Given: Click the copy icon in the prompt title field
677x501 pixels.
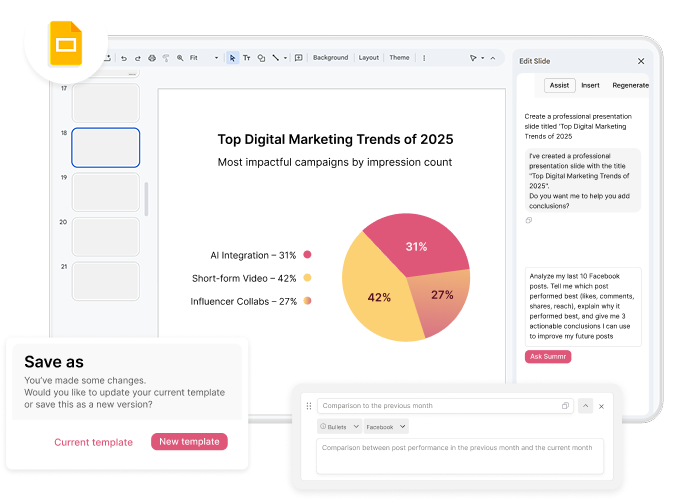Looking at the screenshot, I should (565, 406).
